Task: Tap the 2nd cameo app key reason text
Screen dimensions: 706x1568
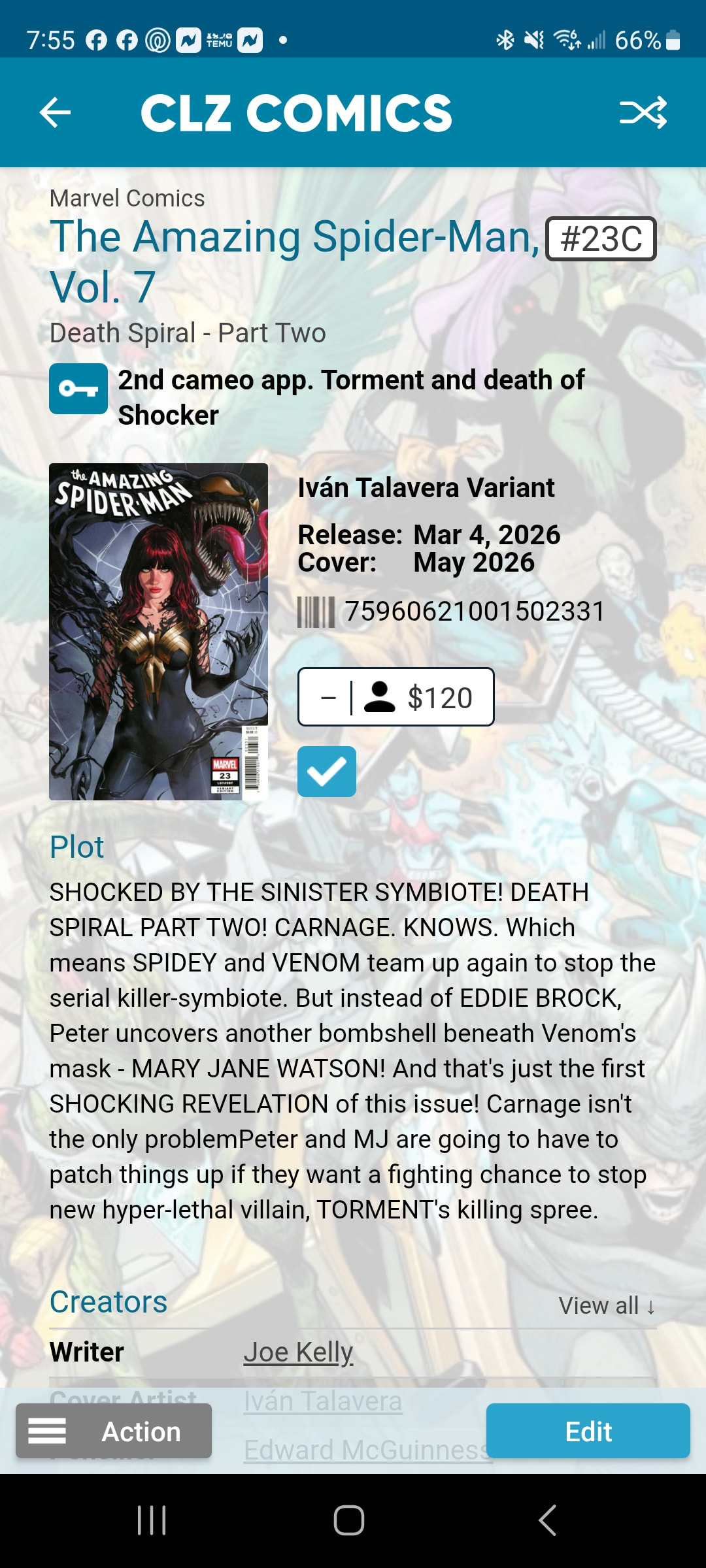Action: coord(351,397)
